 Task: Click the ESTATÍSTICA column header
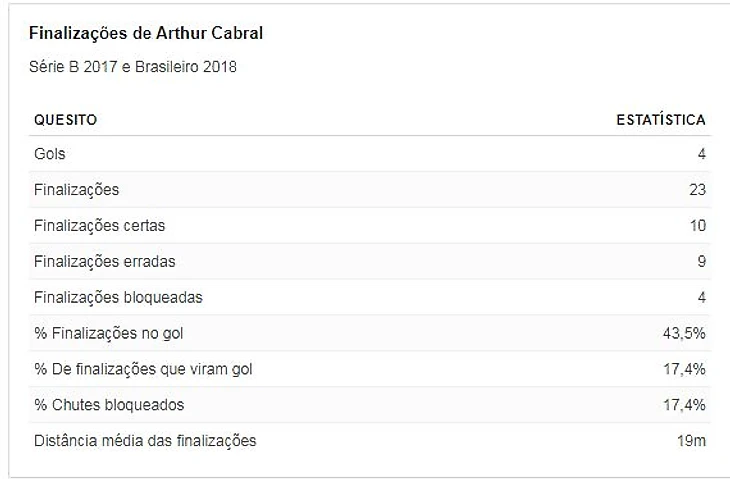660,120
